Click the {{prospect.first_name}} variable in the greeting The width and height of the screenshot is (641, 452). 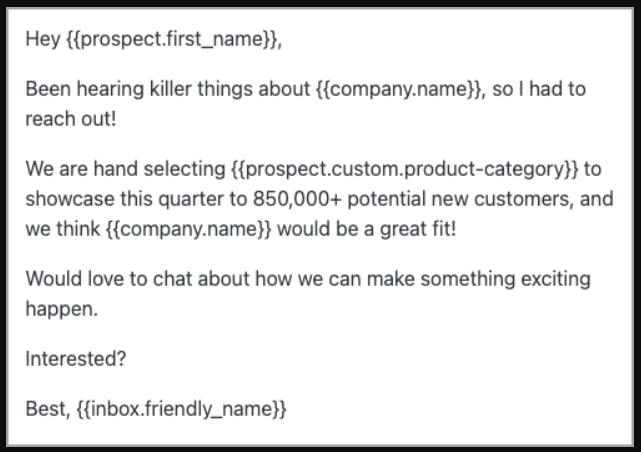[172, 40]
